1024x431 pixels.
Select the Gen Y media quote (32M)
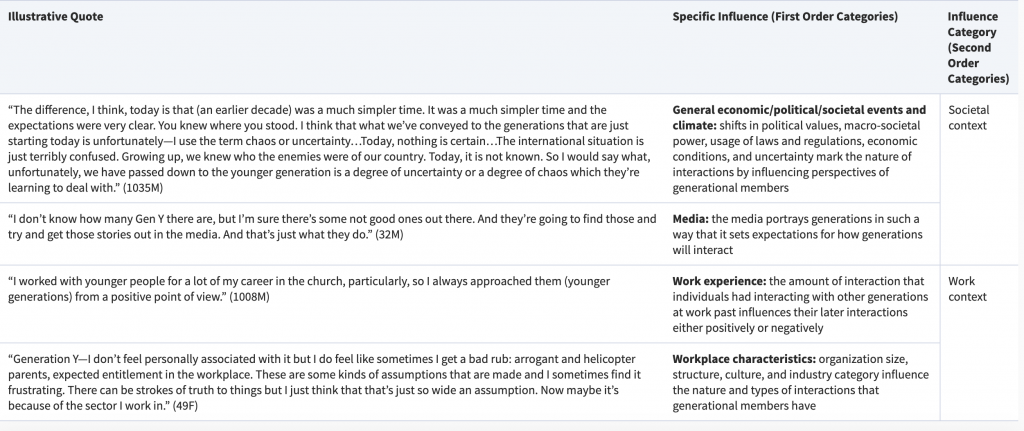click(x=333, y=227)
